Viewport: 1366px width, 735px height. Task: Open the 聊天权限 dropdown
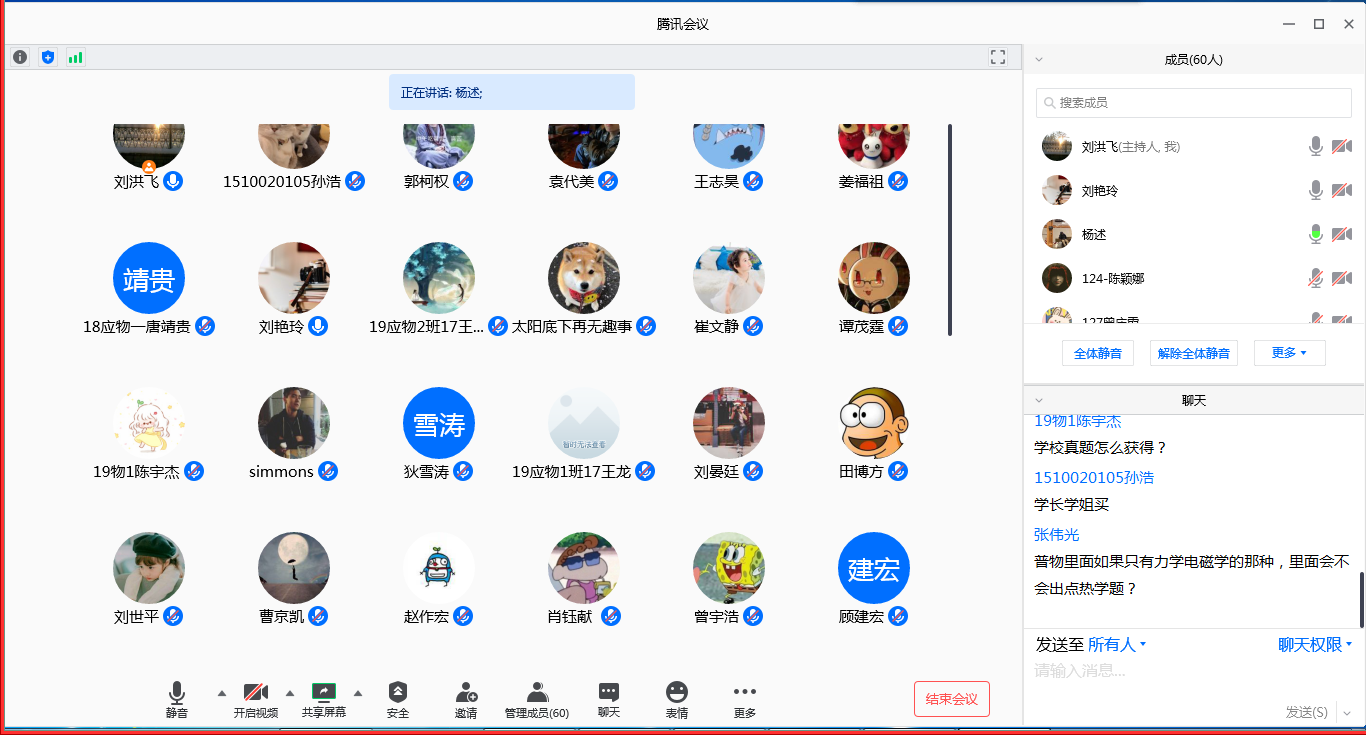(1315, 645)
